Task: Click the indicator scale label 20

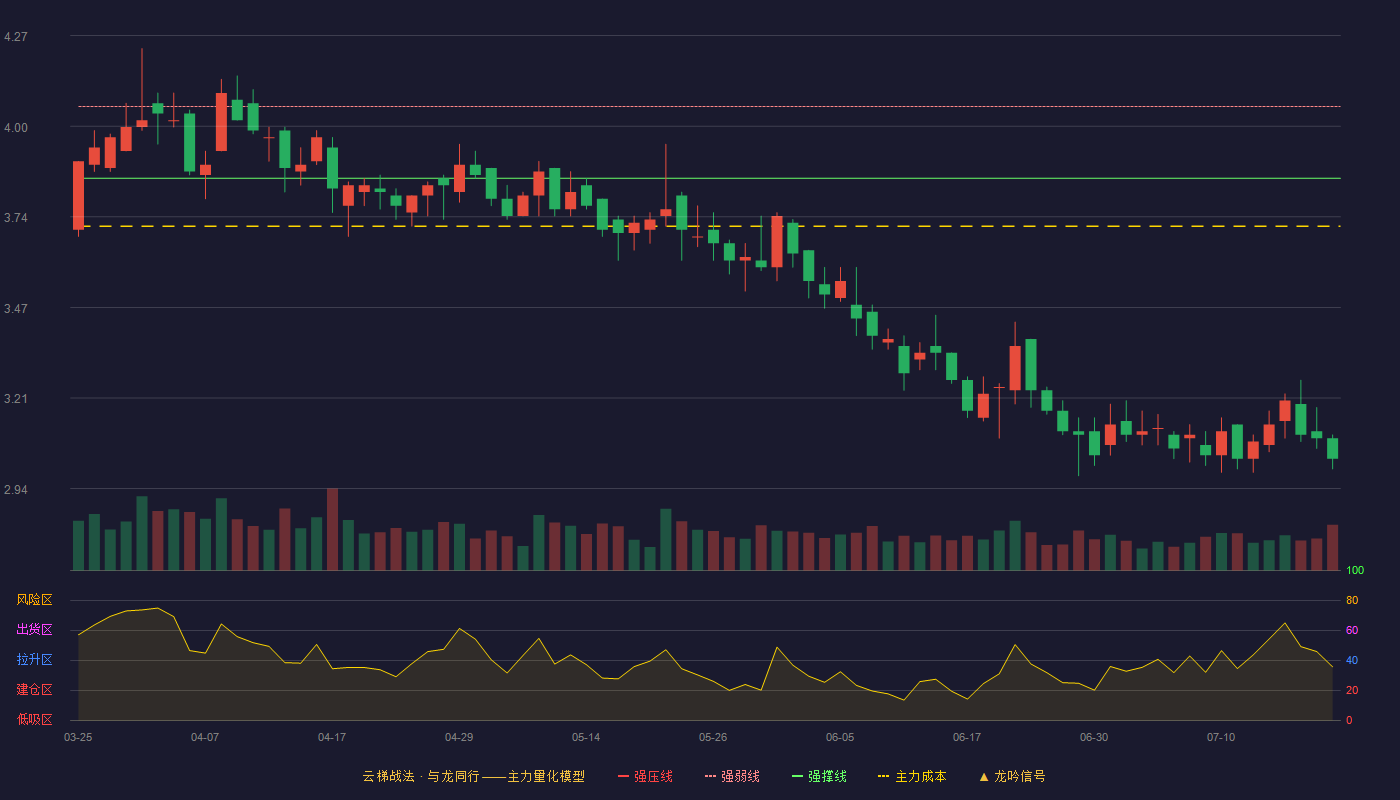Action: click(x=1352, y=691)
